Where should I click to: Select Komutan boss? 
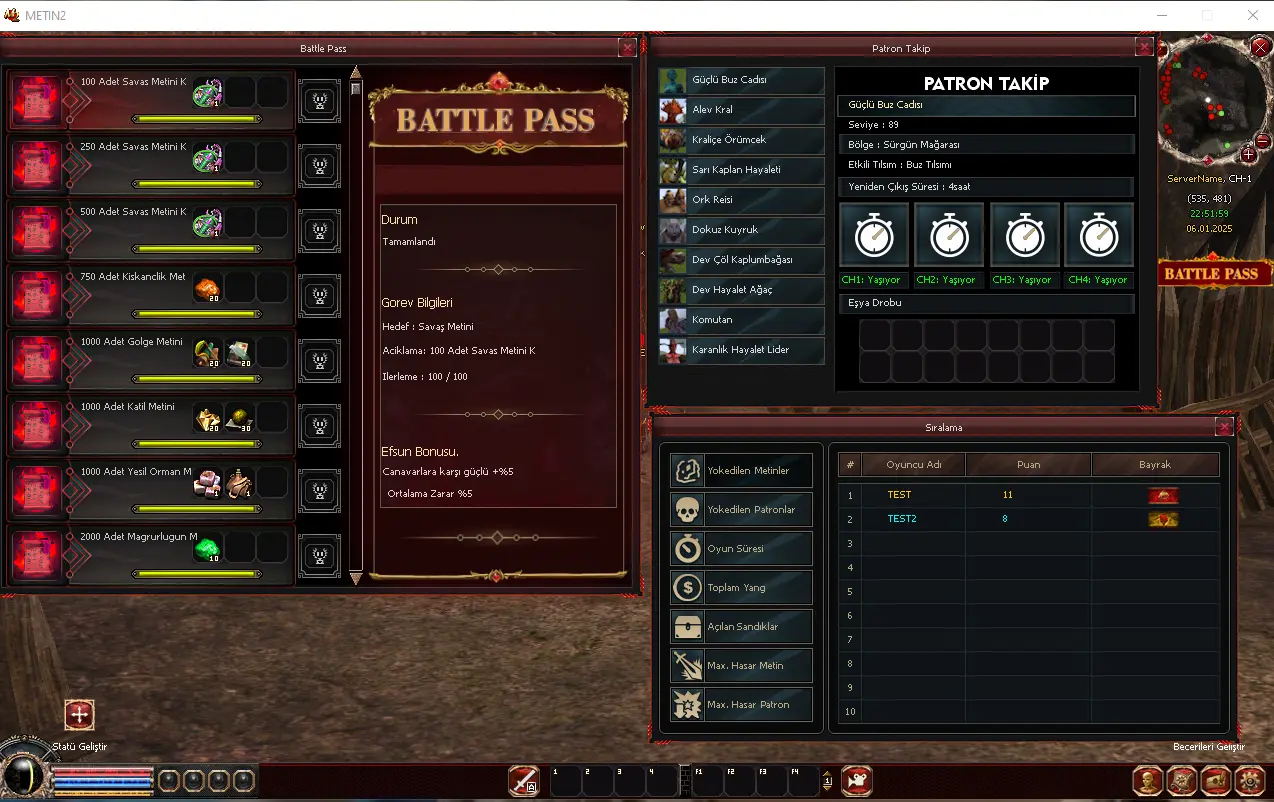pyautogui.click(x=741, y=320)
